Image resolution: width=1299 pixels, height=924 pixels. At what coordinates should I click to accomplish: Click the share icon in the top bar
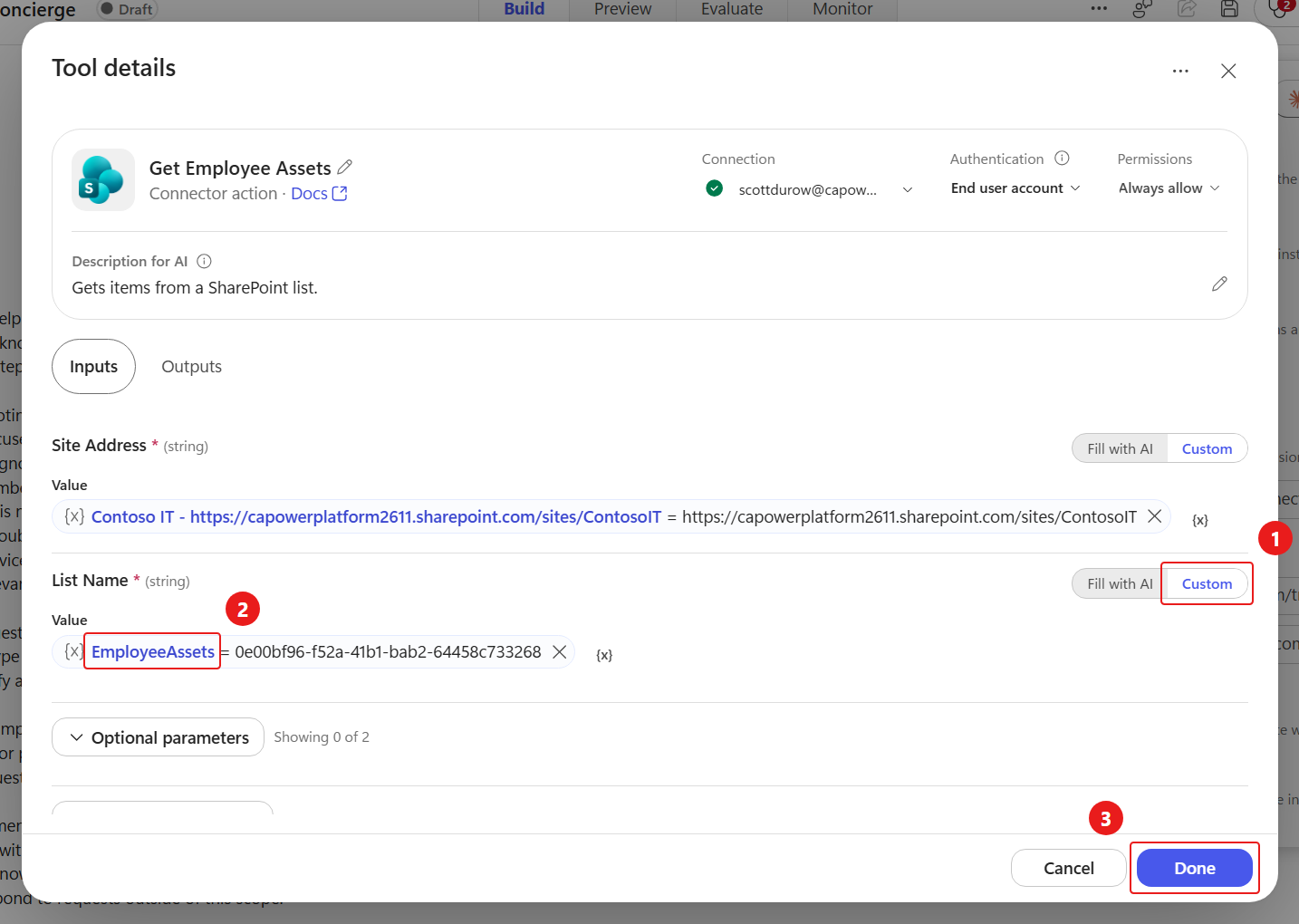click(x=1187, y=9)
